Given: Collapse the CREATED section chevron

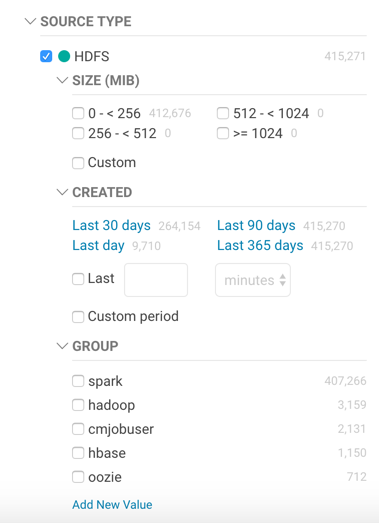Looking at the screenshot, I should 62,192.
